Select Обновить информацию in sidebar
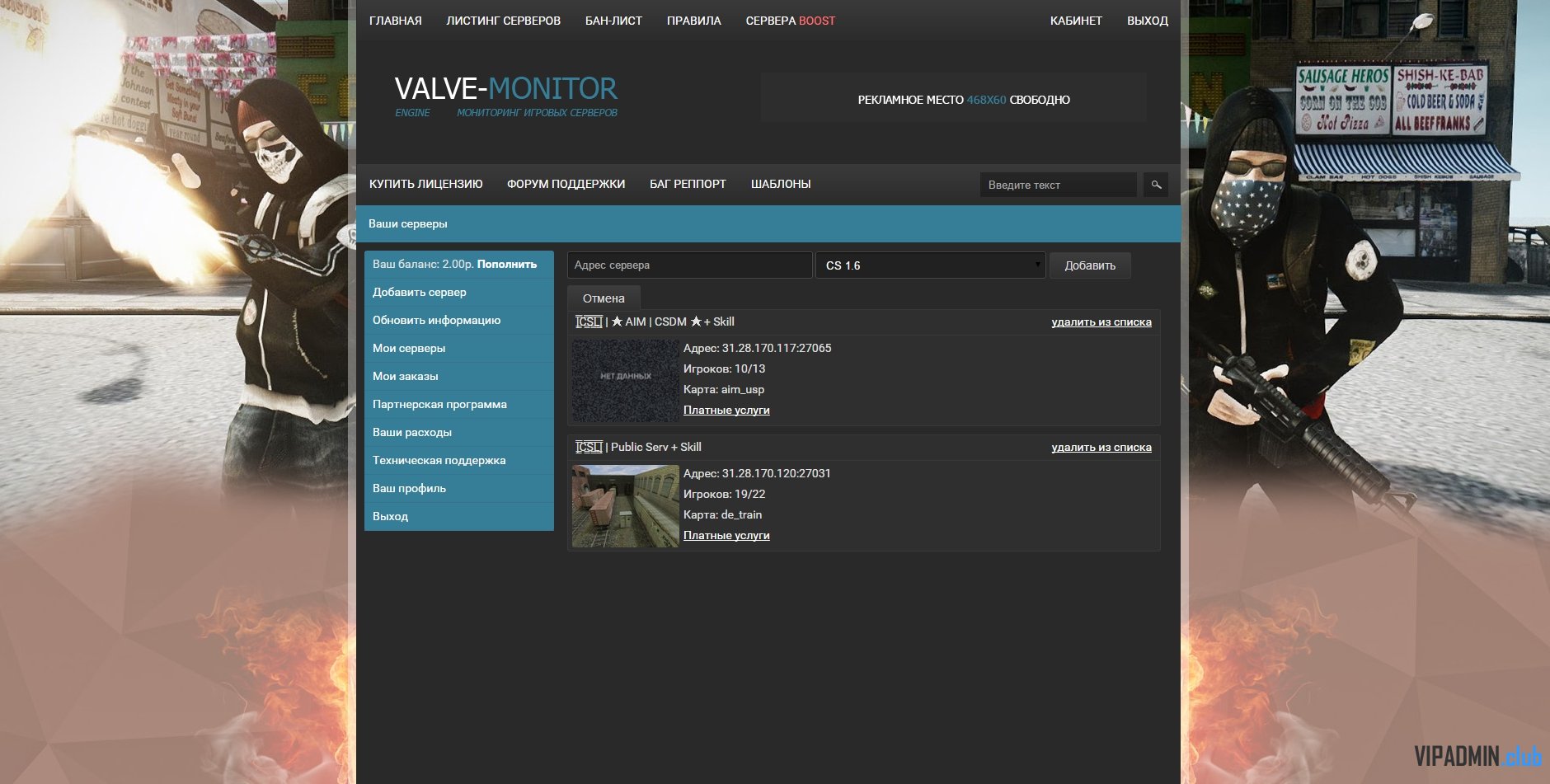1550x784 pixels. 459,320
